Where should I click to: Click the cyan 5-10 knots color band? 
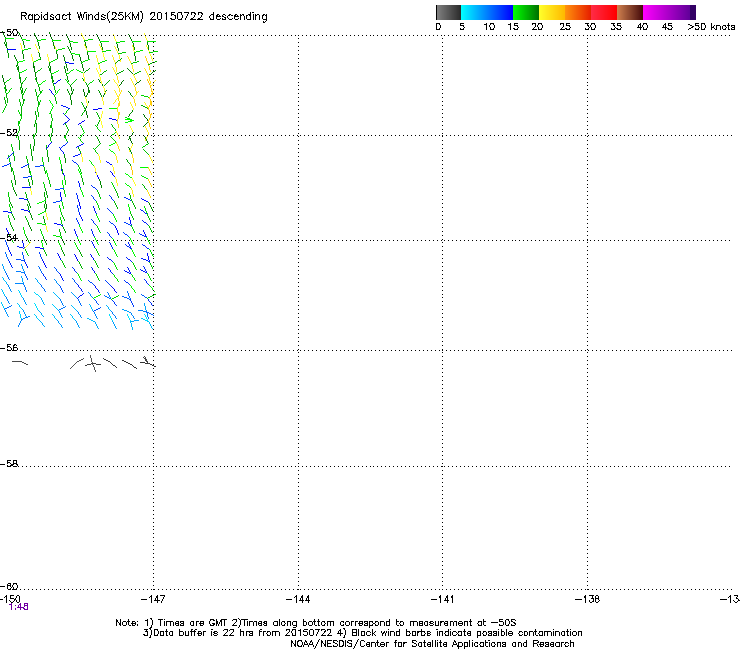coord(474,12)
